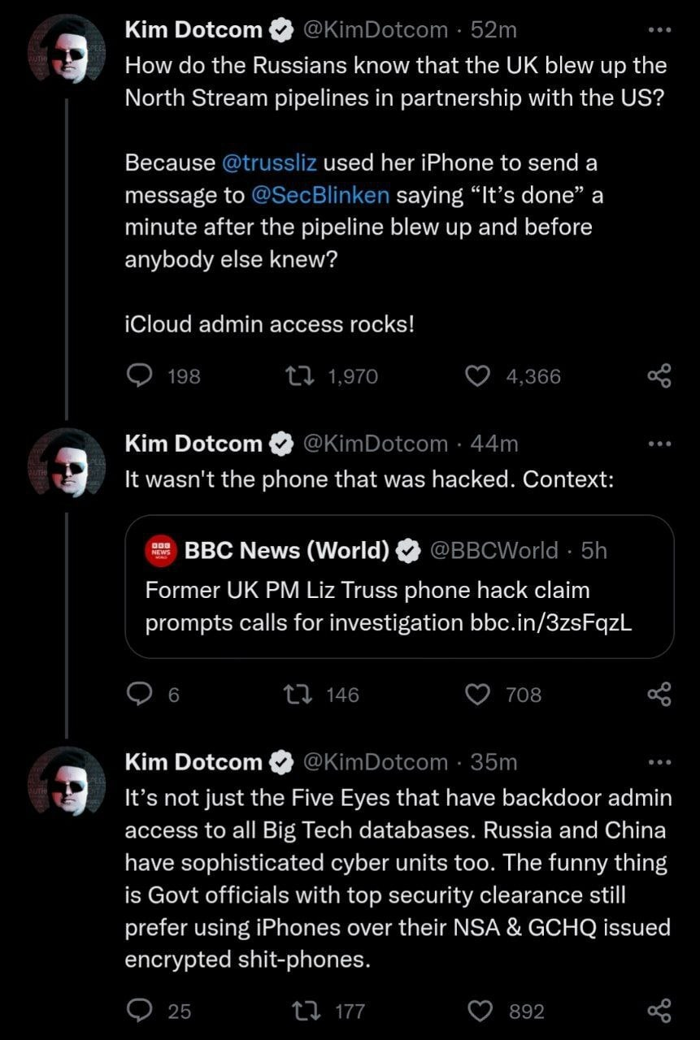Retweet the tweet with 1,970 retweets
This screenshot has height=1040, width=700.
297,376
